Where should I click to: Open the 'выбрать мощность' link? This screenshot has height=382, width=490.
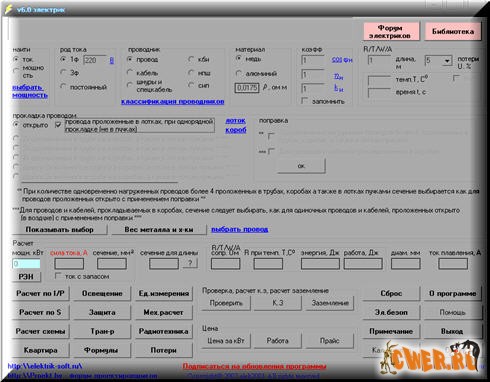(30, 91)
